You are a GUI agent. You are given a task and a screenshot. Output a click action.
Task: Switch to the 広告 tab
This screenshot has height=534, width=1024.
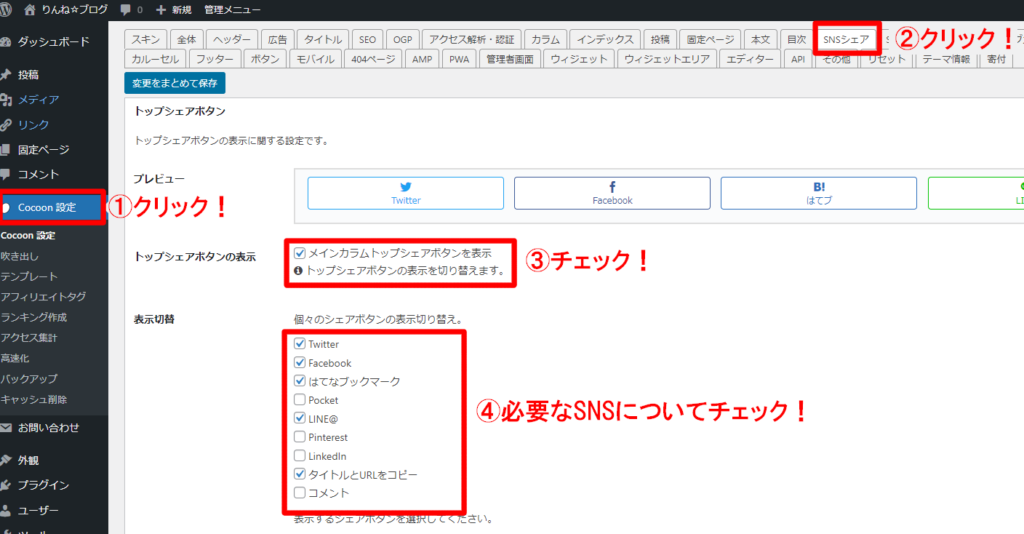pos(278,39)
